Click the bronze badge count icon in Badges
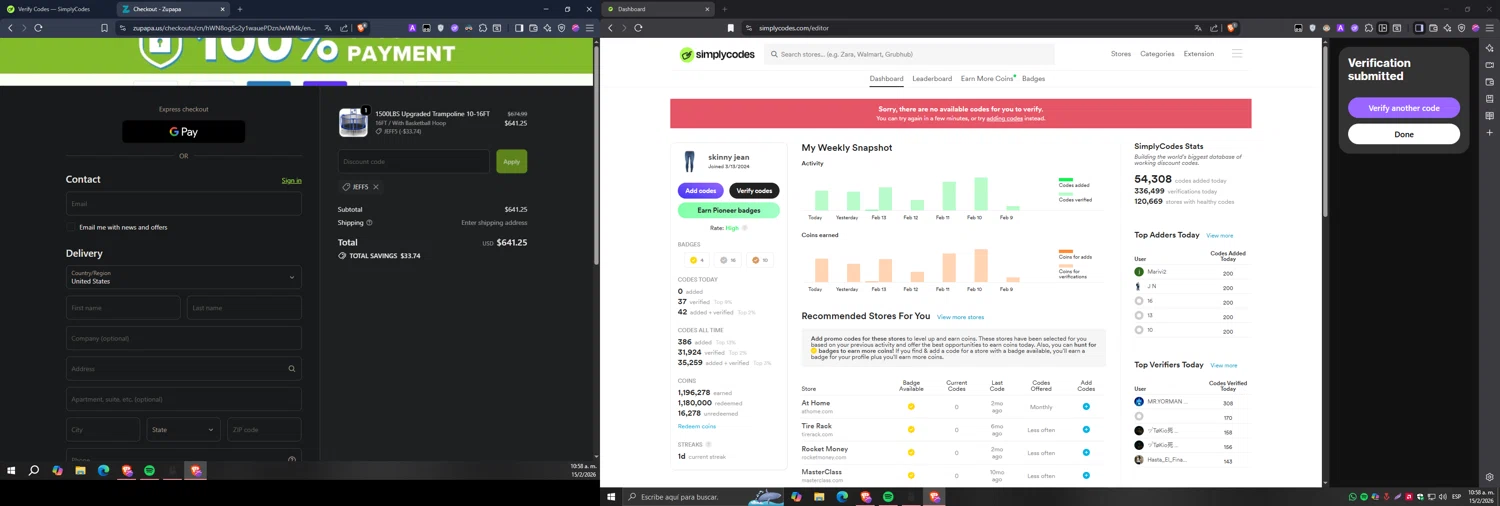The width and height of the screenshot is (1500, 506). click(x=756, y=260)
